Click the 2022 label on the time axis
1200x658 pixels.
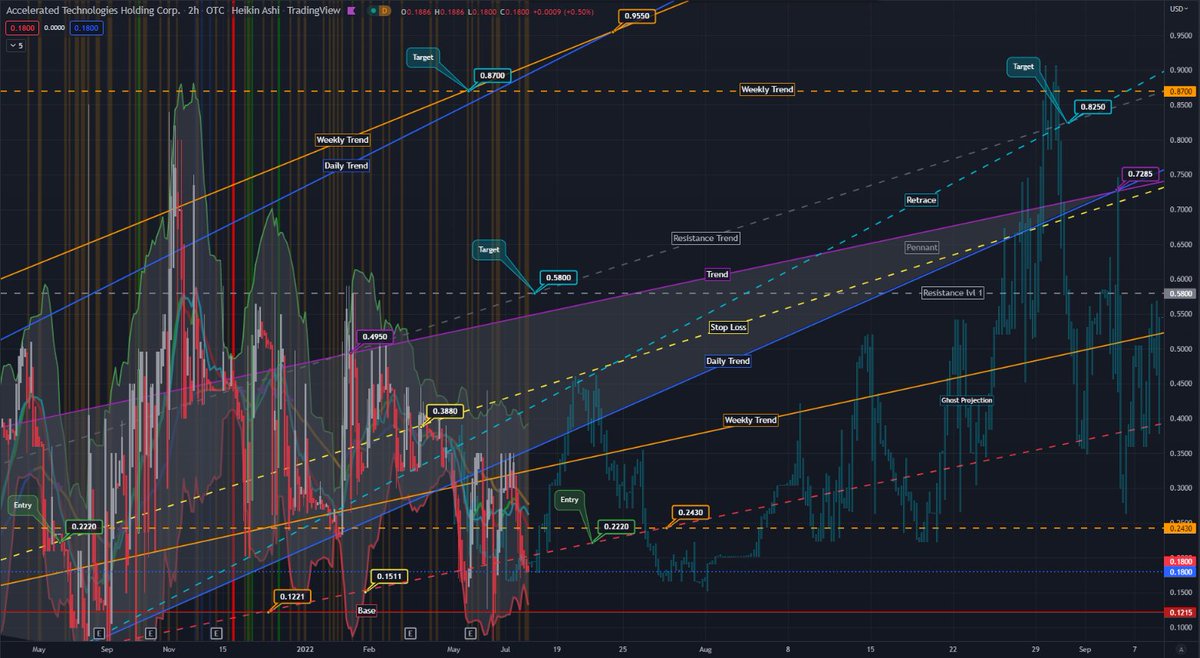pyautogui.click(x=307, y=648)
